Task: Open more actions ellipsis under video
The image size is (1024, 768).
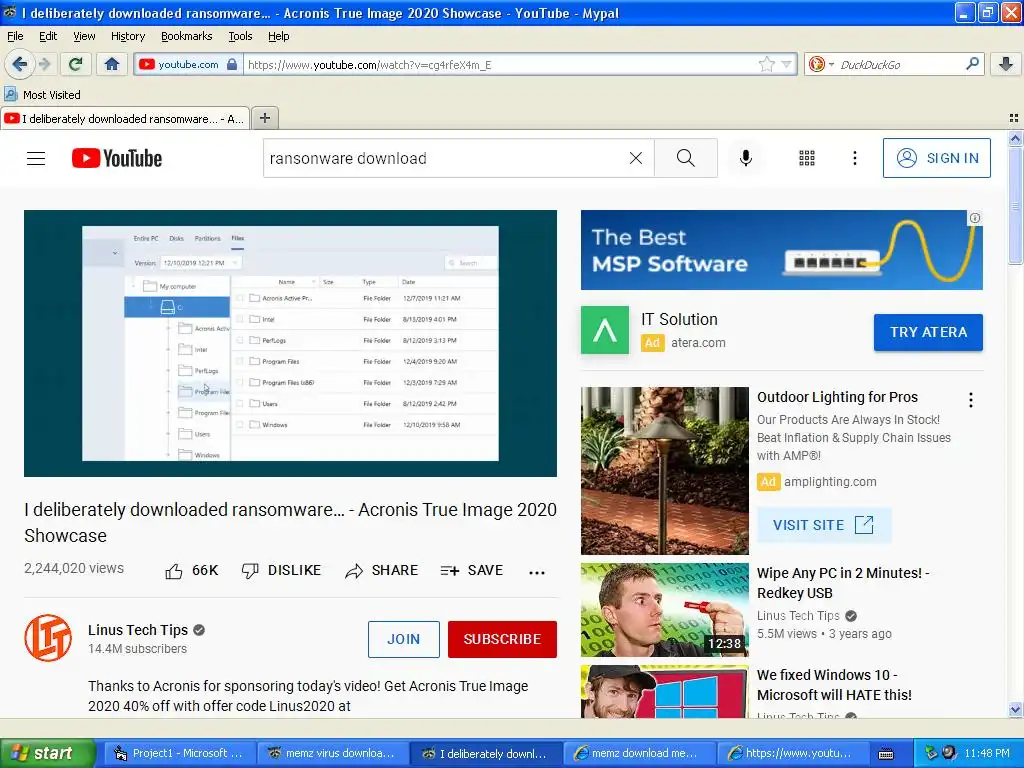Action: tap(537, 572)
